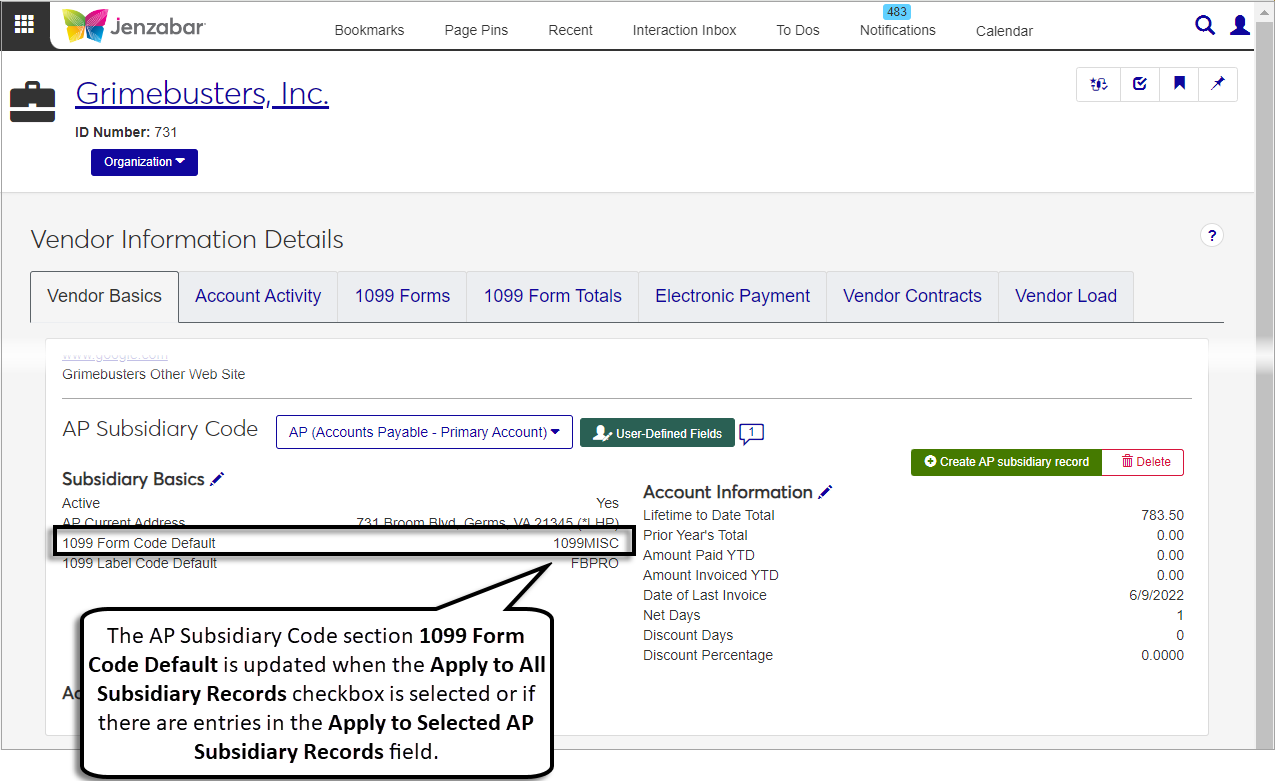Edit Subsidiary Basics with pencil icon

tap(217, 480)
